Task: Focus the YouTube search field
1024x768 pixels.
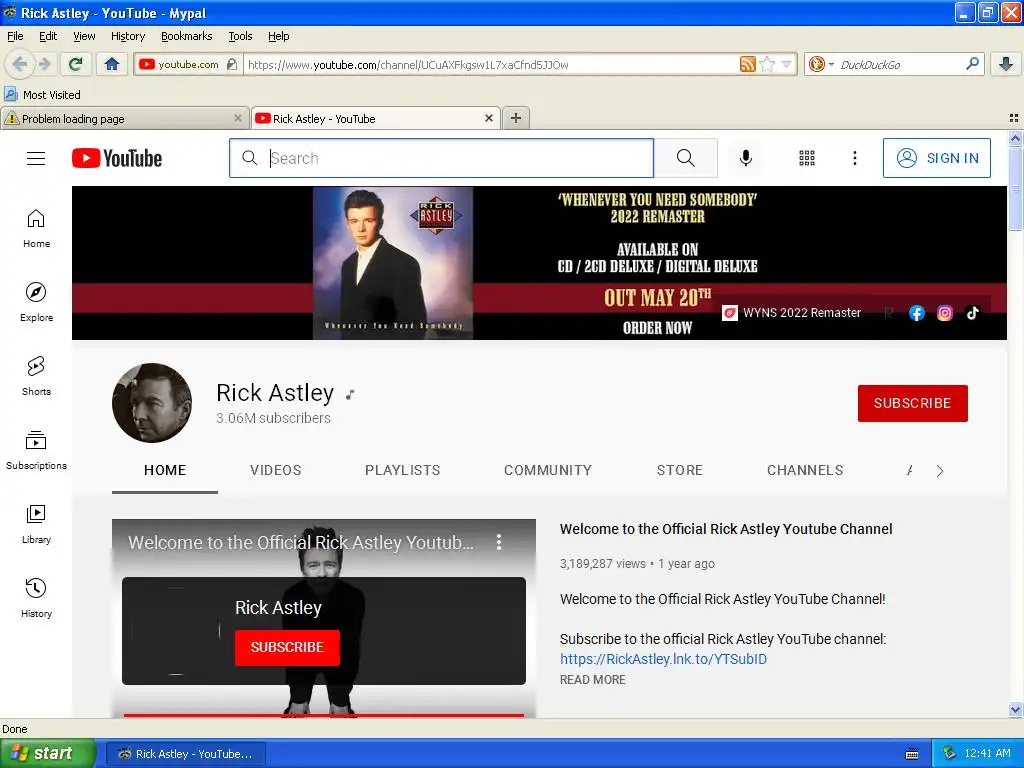Action: point(441,158)
